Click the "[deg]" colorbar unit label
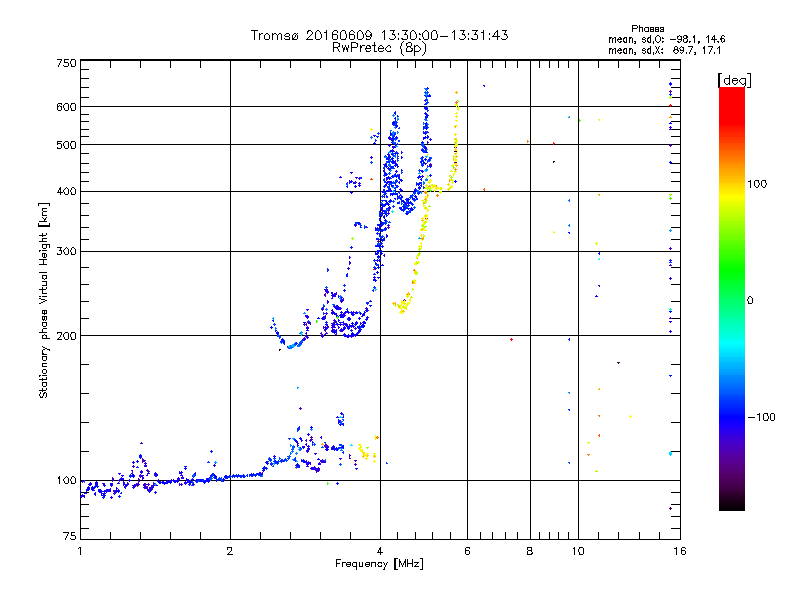Image resolution: width=800 pixels, height=600 pixels. pyautogui.click(x=734, y=80)
